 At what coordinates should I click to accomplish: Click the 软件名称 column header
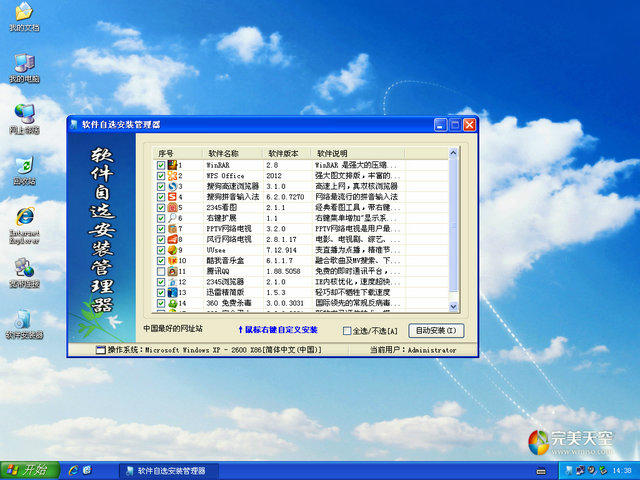coord(233,153)
